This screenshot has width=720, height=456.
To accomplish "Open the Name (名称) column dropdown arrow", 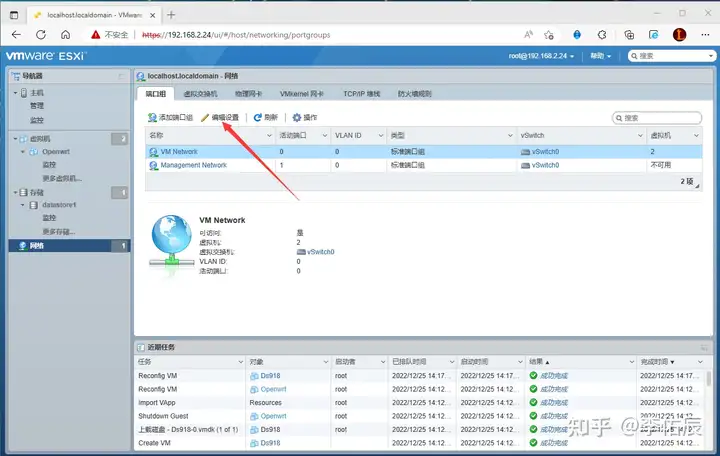I will tap(270, 135).
